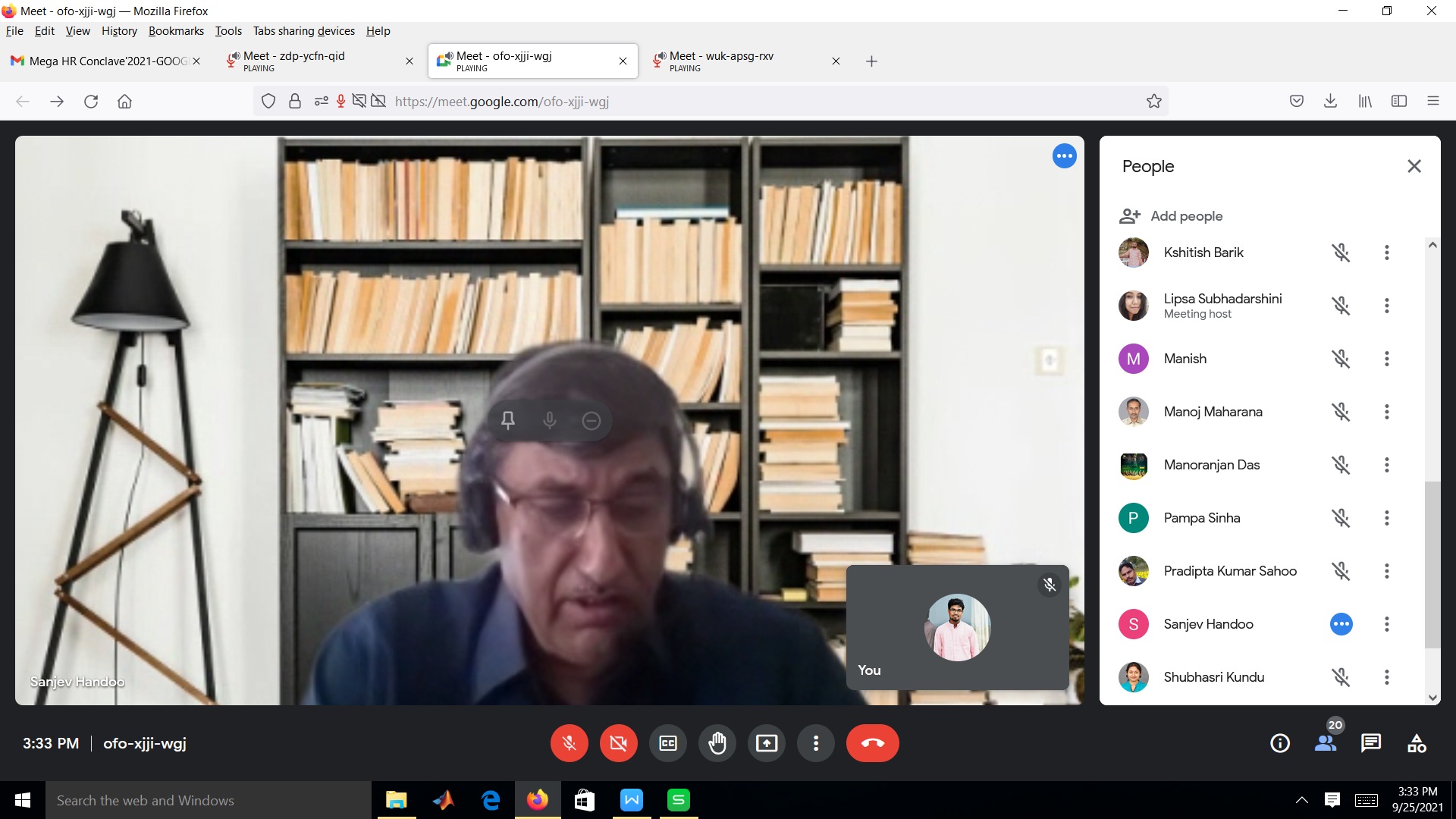Open the meeting details info icon
Image resolution: width=1456 pixels, height=819 pixels.
1279,743
